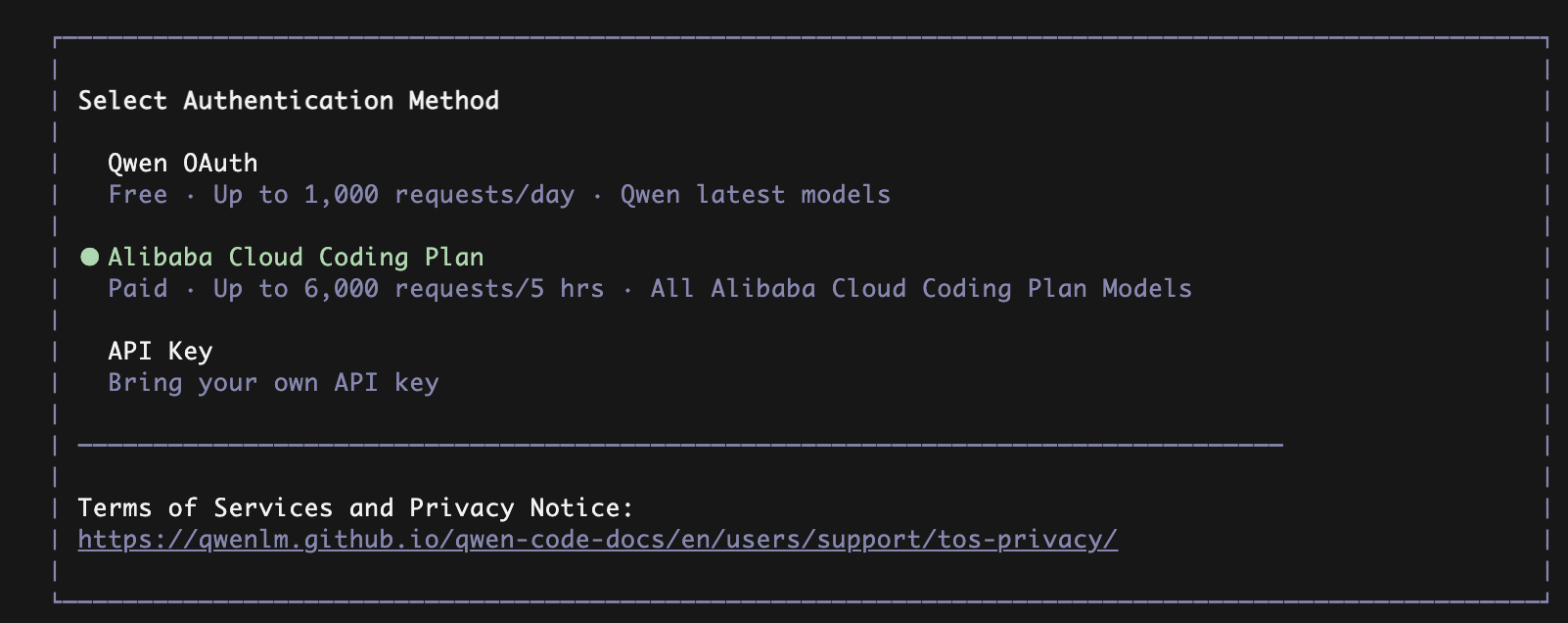This screenshot has width=1568, height=623.
Task: Click the word 'Free' under Qwen OAuth
Action: coord(138,194)
